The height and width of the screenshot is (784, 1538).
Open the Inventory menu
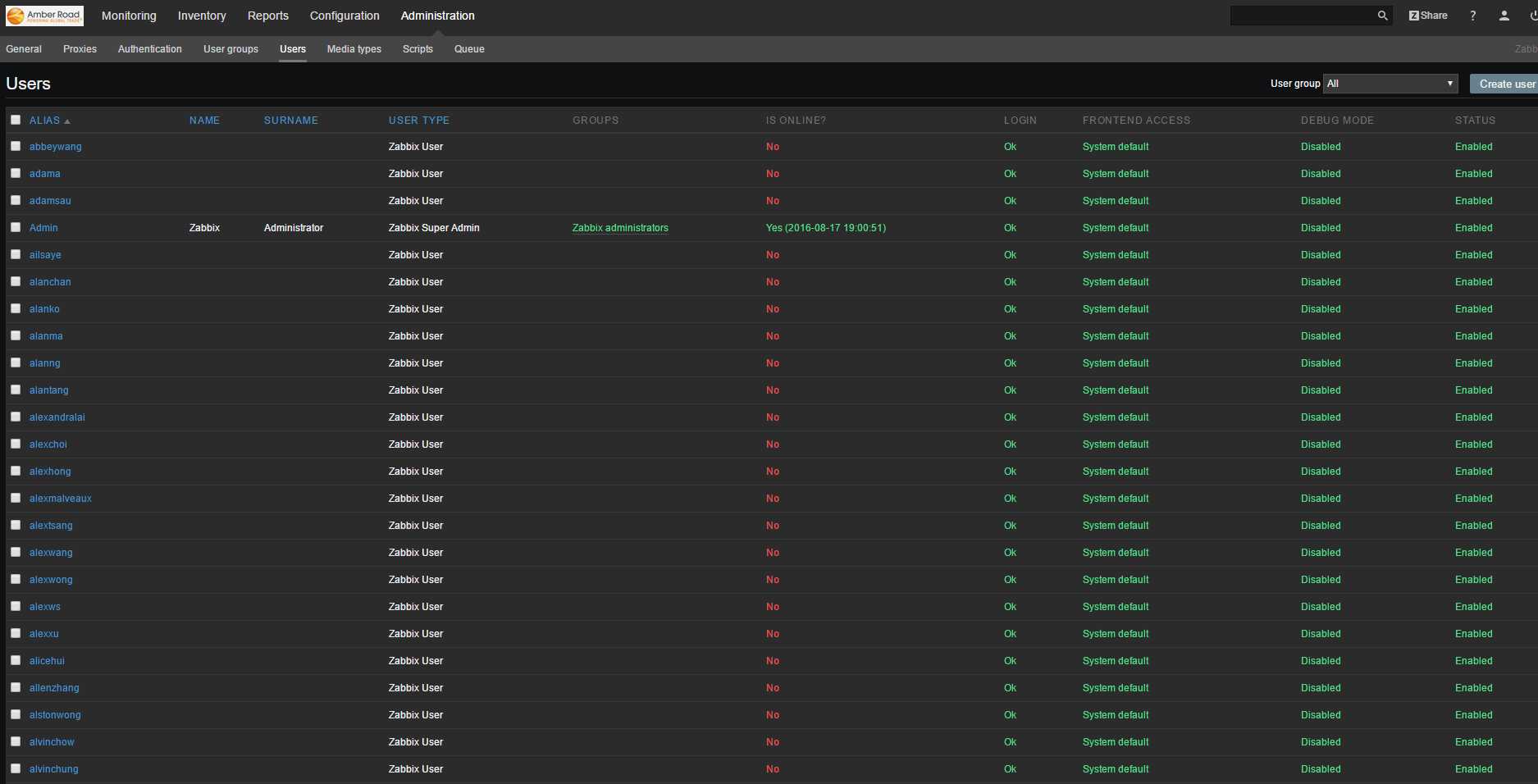click(202, 16)
